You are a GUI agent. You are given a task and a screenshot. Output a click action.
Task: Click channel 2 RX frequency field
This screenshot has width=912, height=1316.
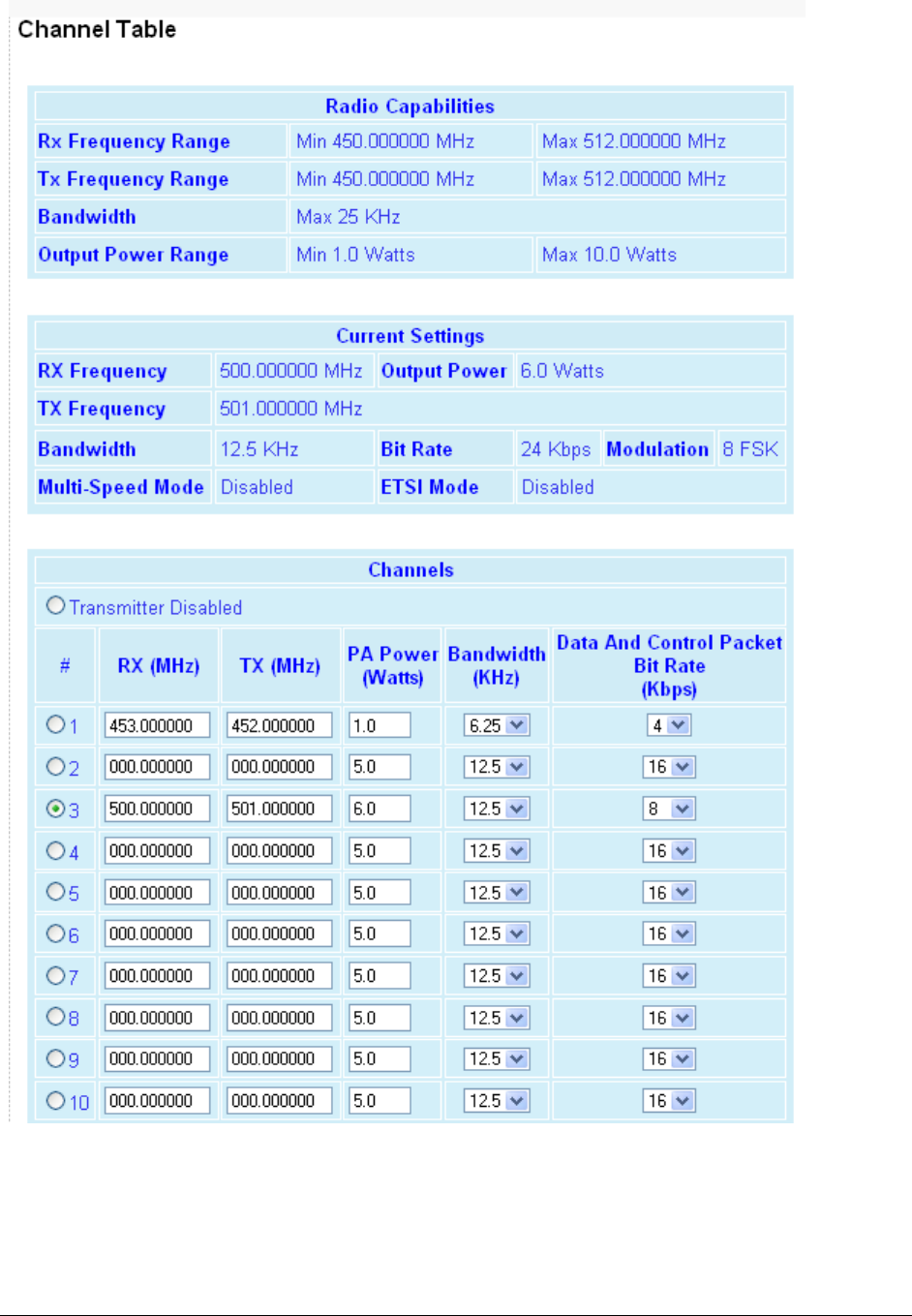(158, 767)
